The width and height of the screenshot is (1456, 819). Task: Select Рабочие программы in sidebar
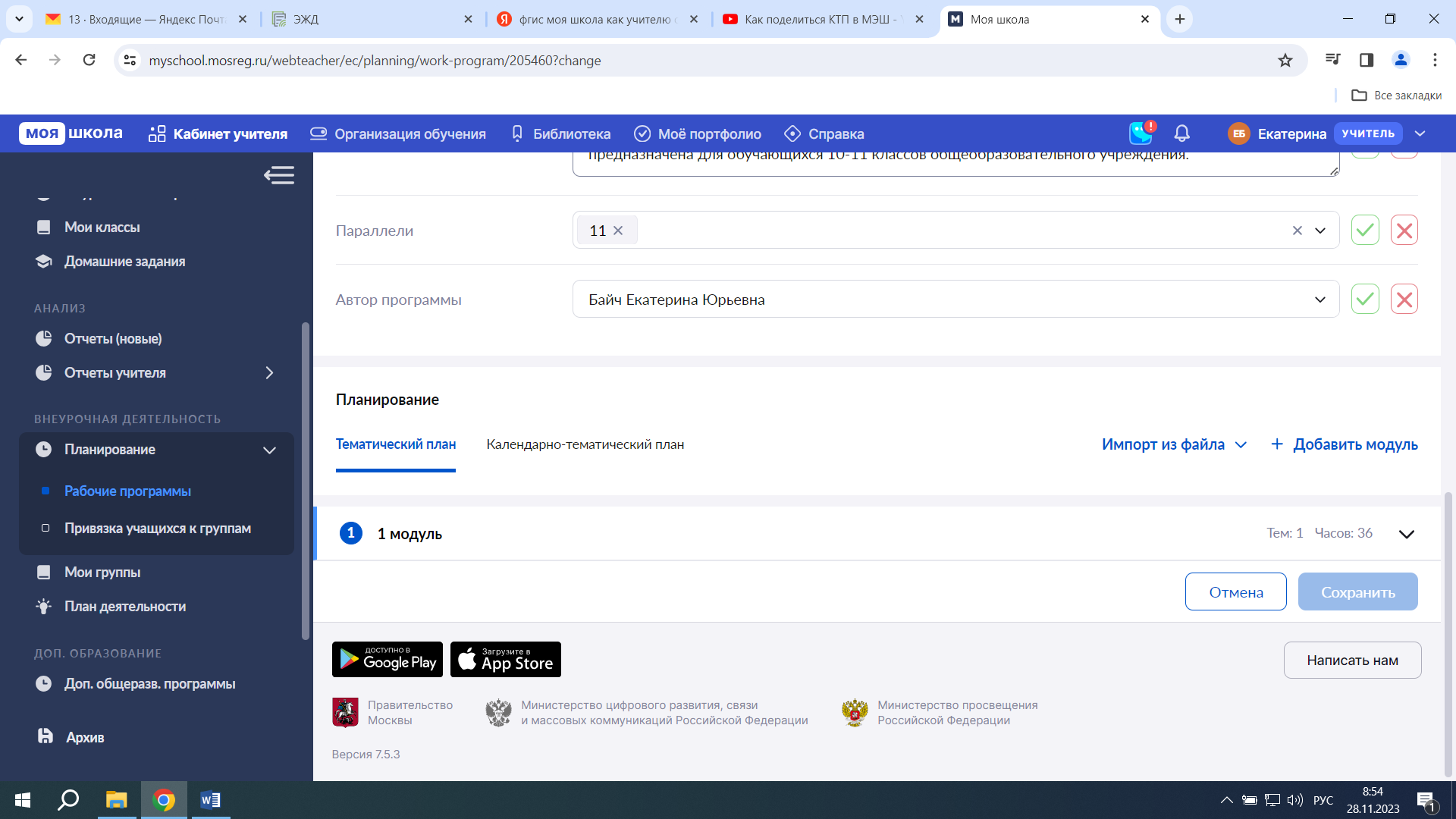tap(127, 491)
